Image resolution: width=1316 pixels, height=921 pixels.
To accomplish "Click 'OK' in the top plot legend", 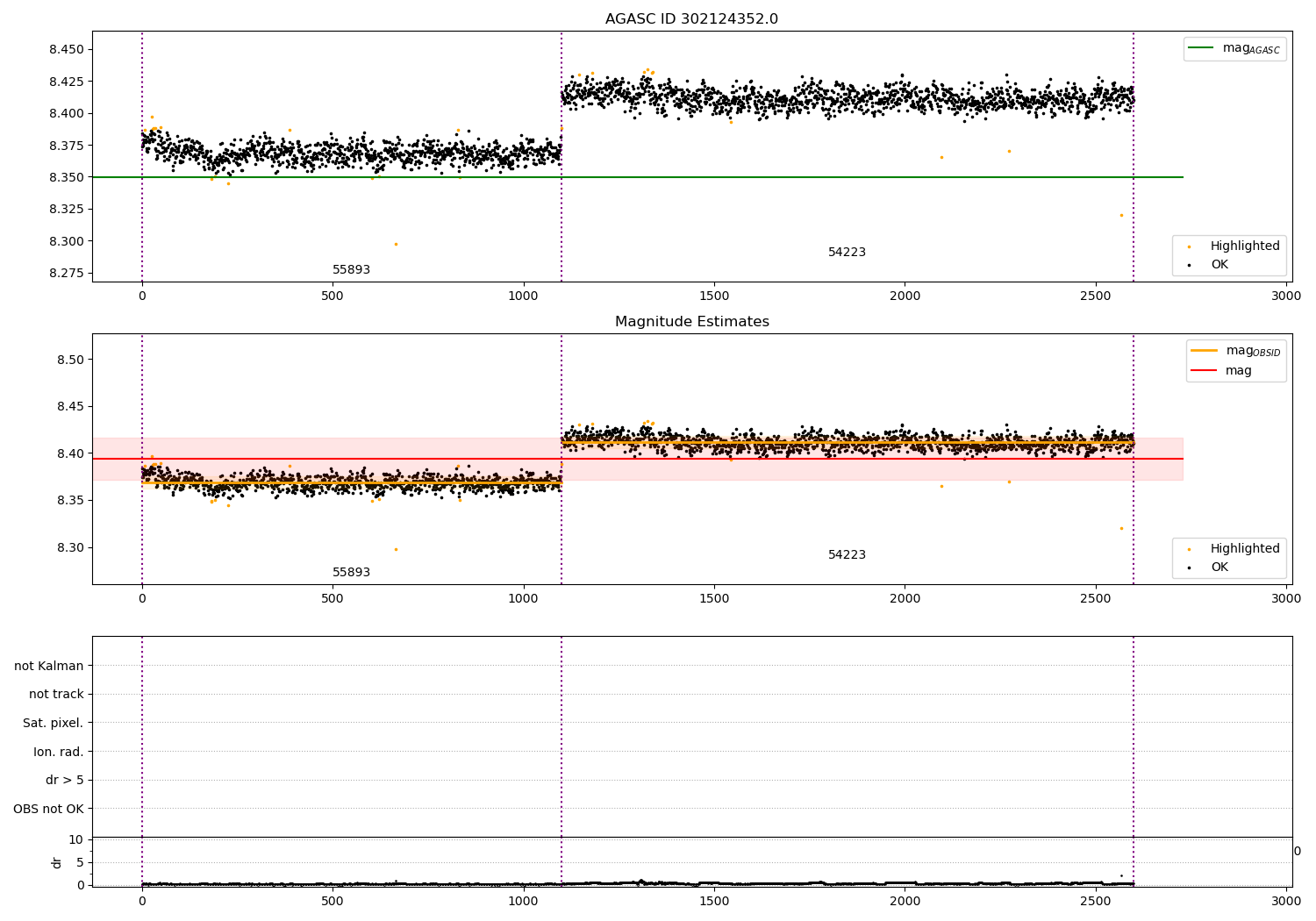I will point(1219,265).
